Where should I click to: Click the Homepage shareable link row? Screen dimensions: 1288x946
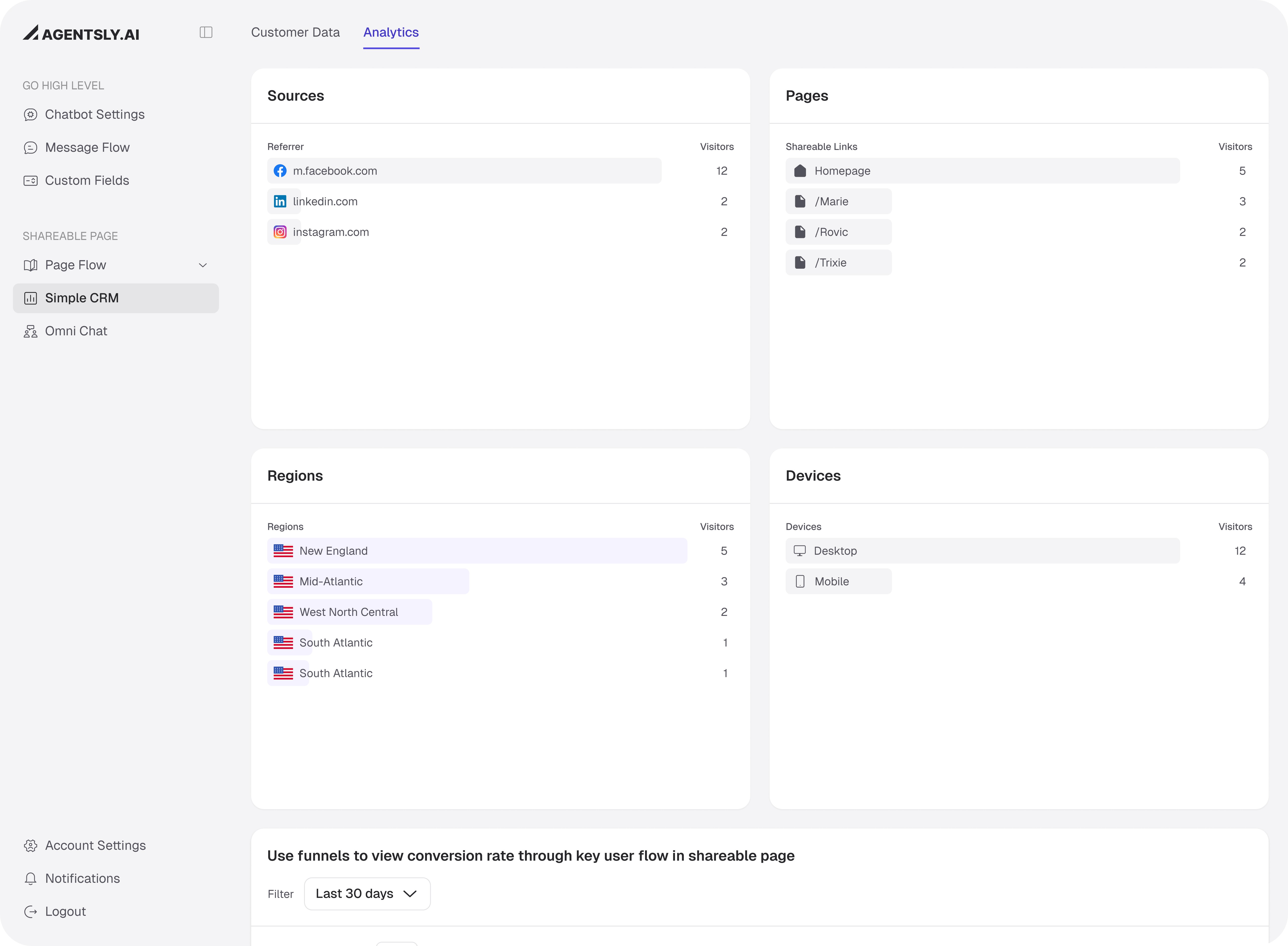pos(982,171)
